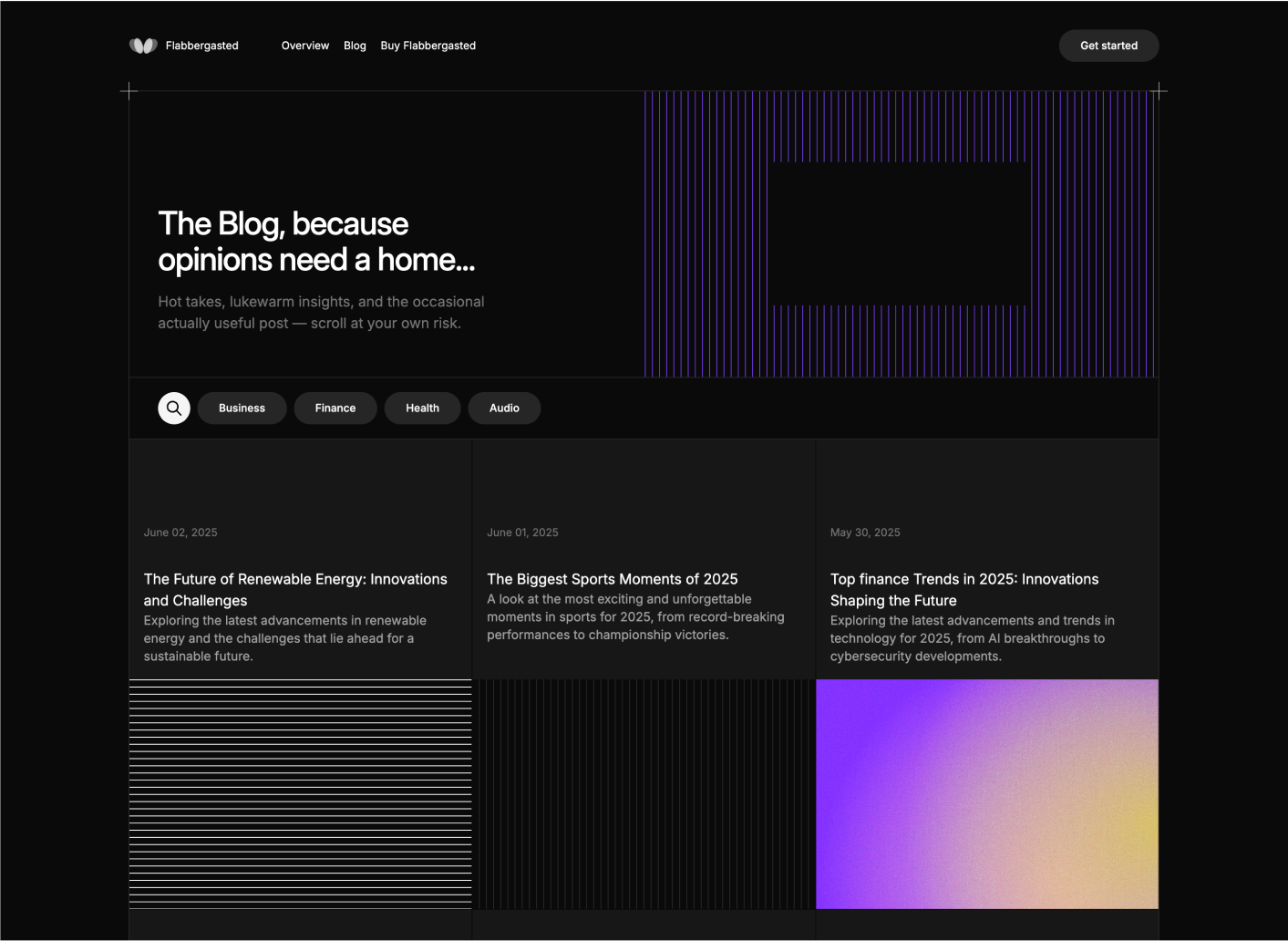Image resolution: width=1288 pixels, height=941 pixels.
Task: Click the May 30, 2025 date
Action: coord(865,533)
